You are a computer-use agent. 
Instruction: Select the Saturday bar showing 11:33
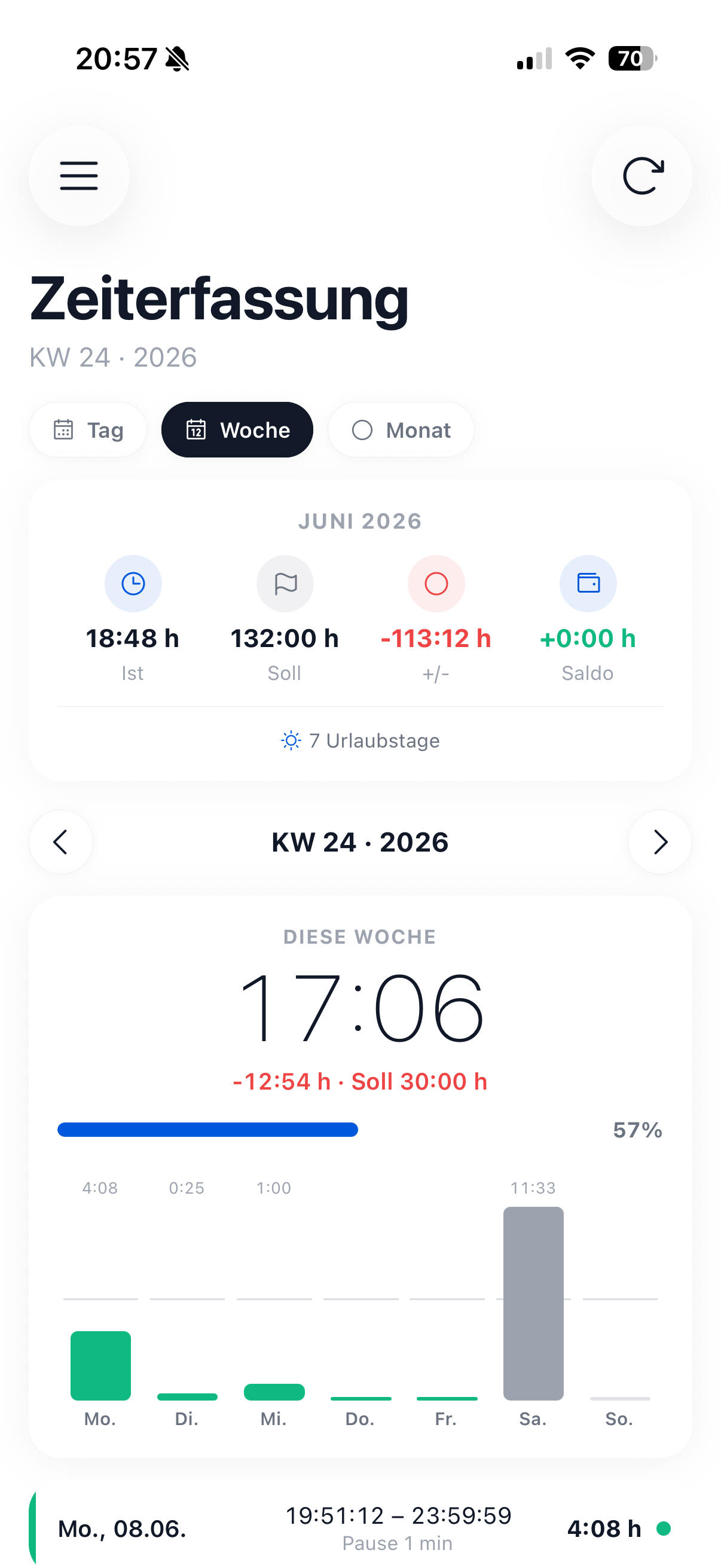click(x=533, y=1303)
